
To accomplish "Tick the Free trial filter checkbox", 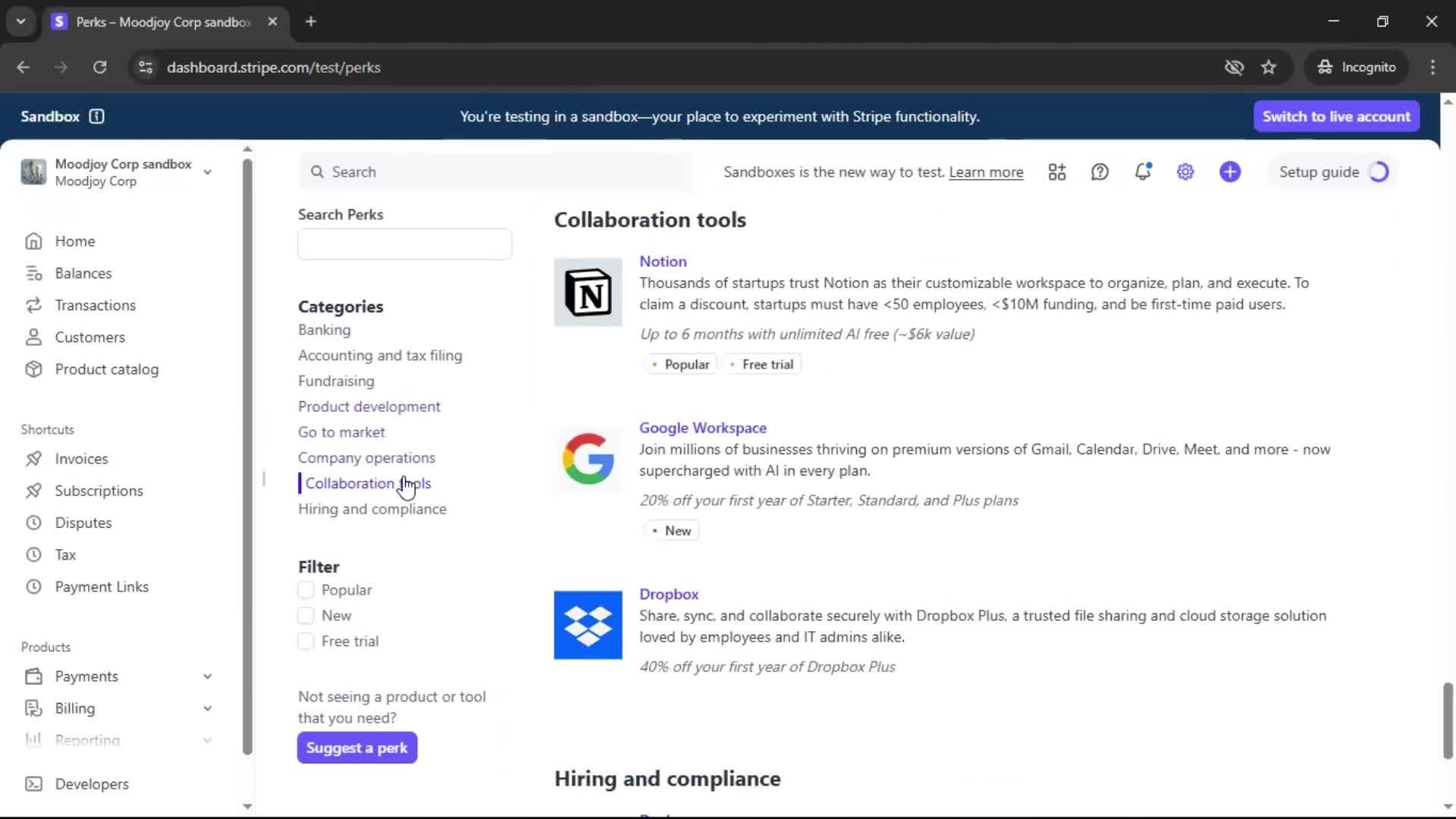I will click(306, 642).
